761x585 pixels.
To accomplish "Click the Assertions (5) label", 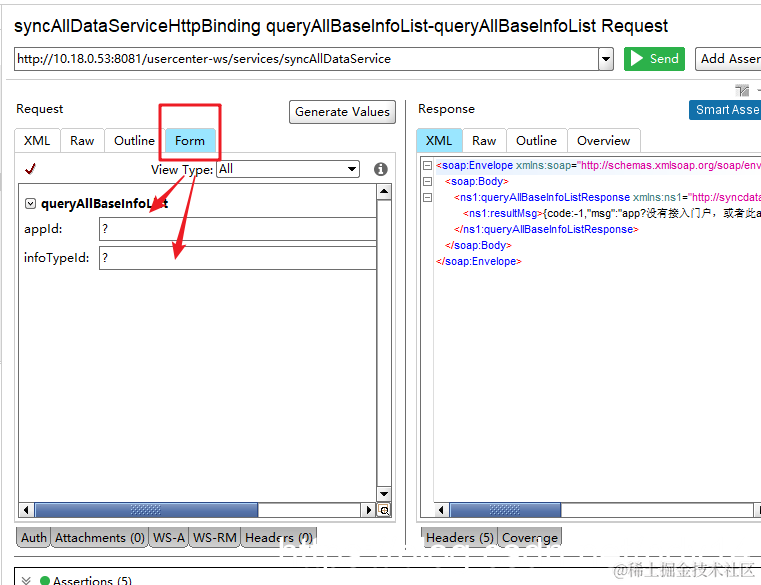I will [92, 581].
